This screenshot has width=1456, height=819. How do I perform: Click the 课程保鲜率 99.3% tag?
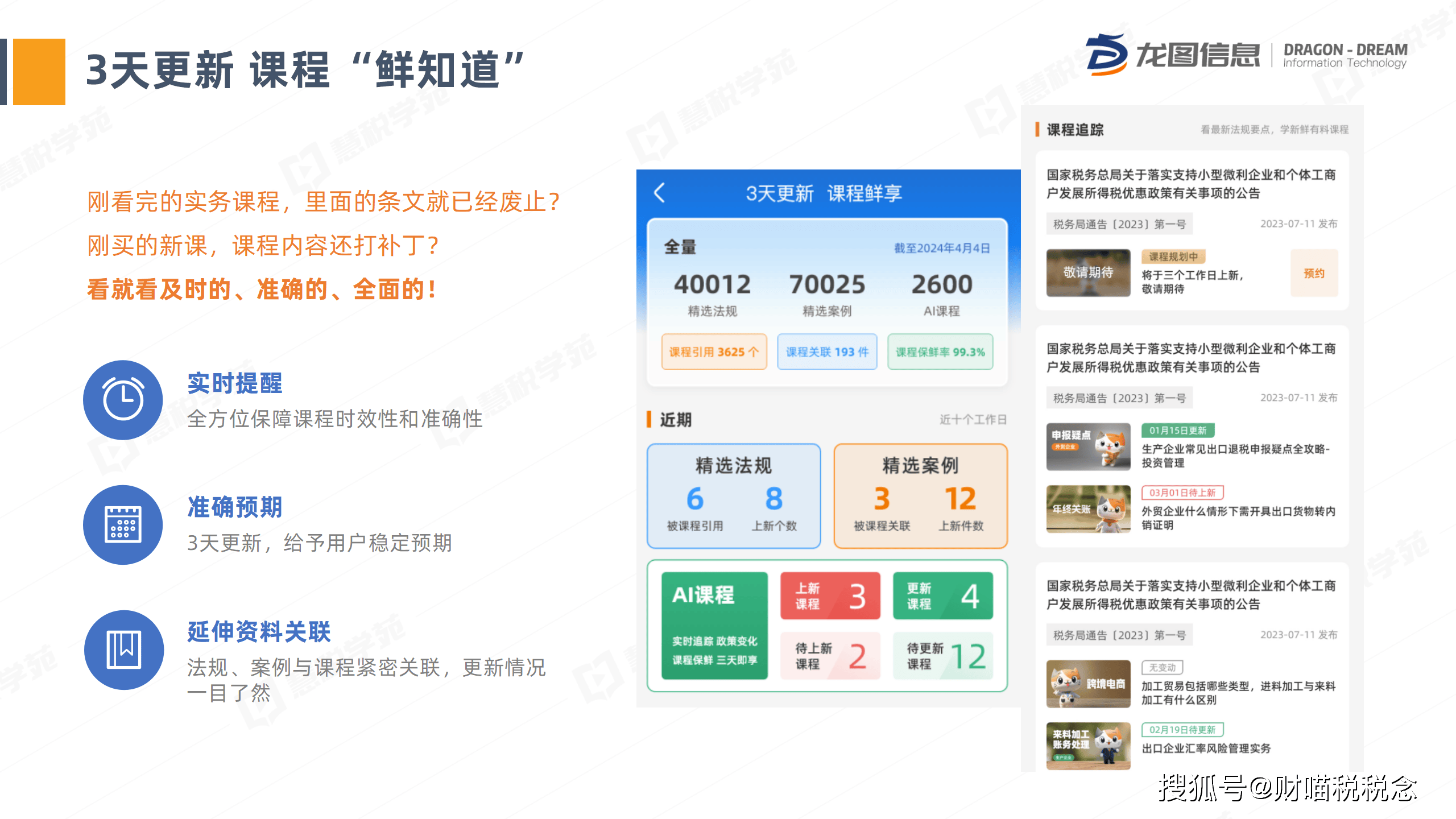tap(940, 352)
